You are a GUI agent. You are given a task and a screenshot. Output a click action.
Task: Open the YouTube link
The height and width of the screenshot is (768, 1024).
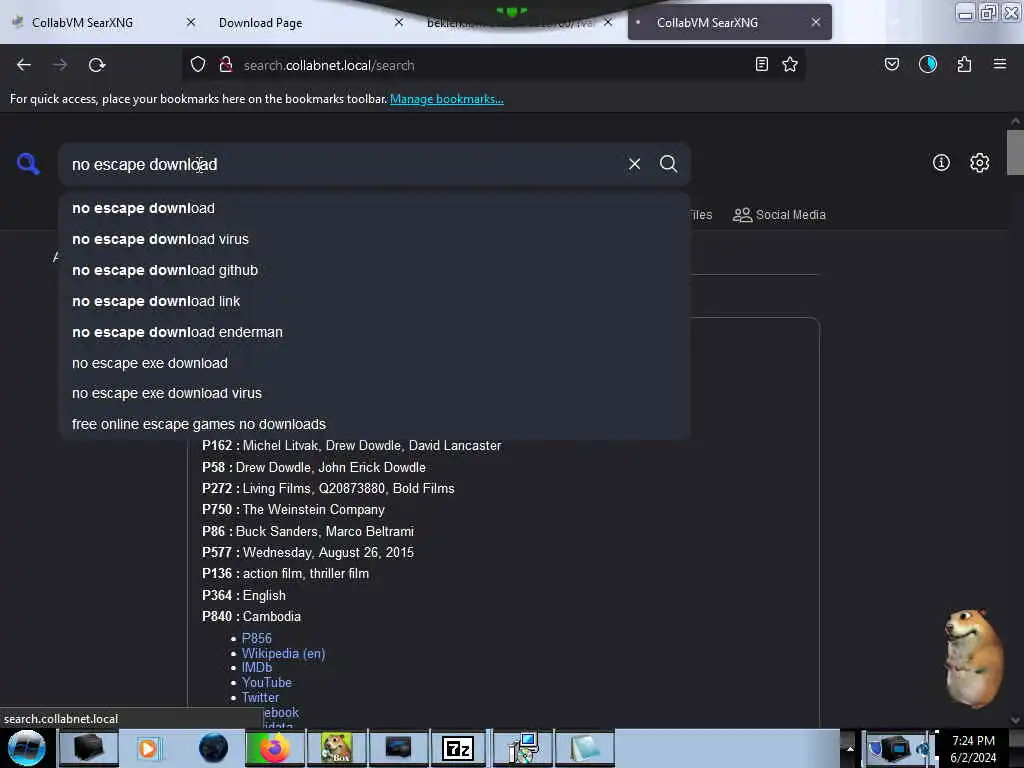pyautogui.click(x=266, y=682)
